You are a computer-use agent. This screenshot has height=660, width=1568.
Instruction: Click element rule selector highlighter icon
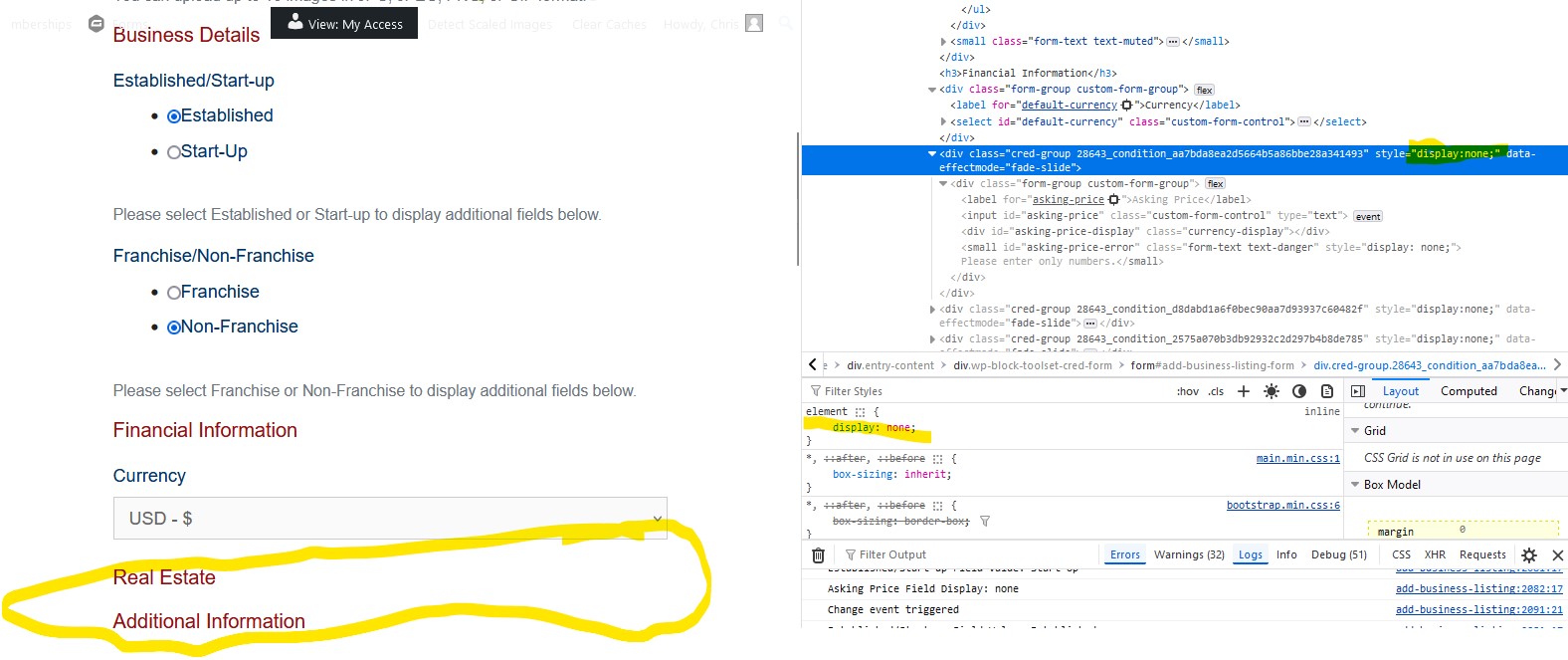(x=861, y=412)
